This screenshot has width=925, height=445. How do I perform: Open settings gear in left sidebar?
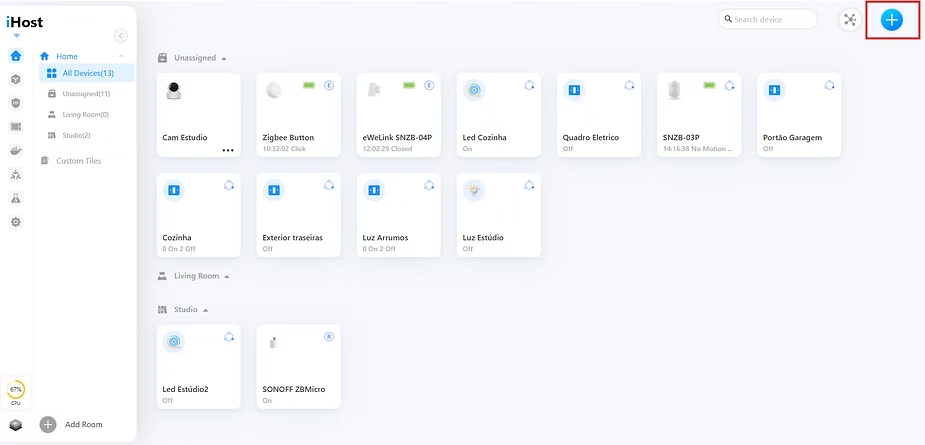(x=15, y=222)
